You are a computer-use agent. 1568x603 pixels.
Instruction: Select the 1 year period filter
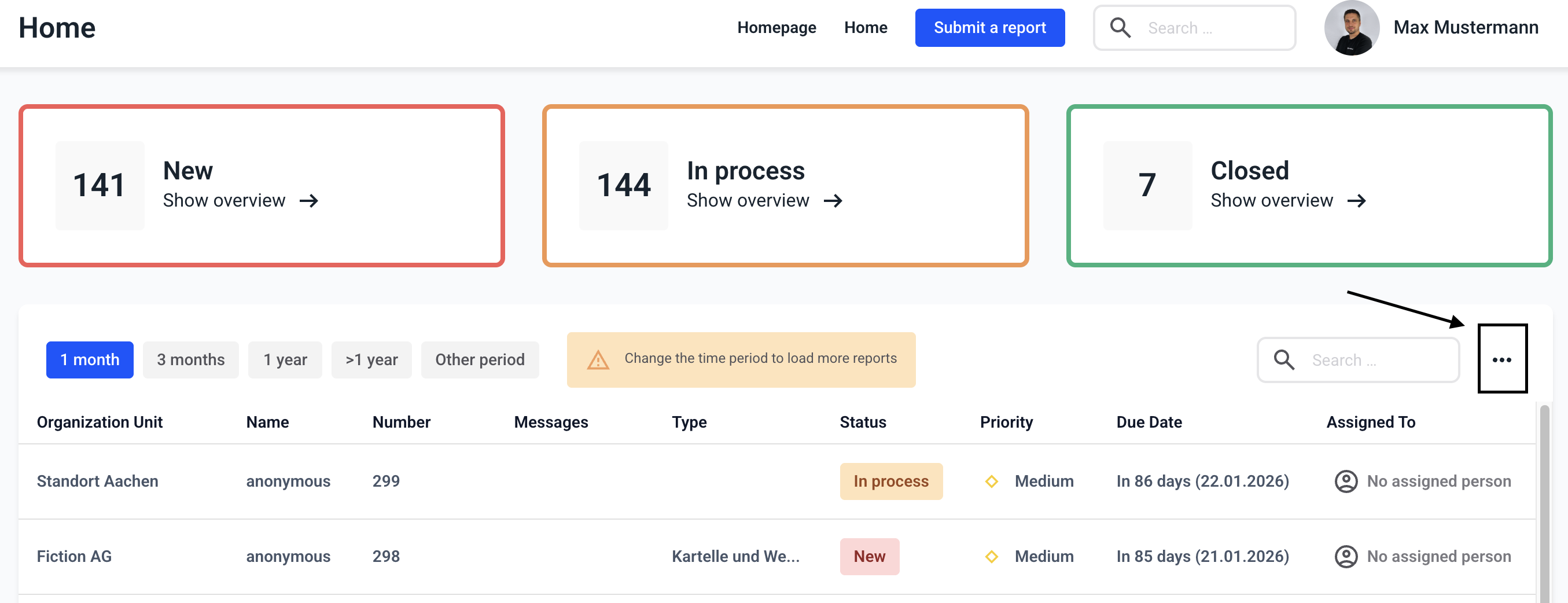point(285,360)
